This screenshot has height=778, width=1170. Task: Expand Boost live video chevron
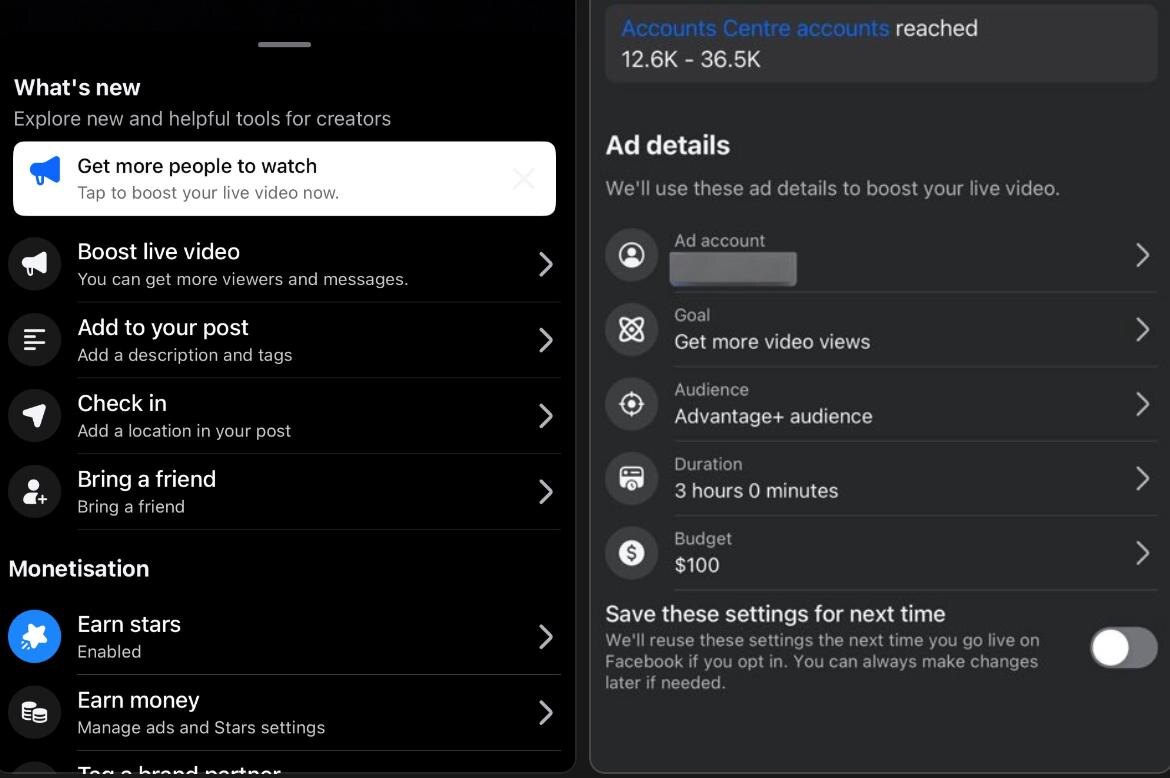point(545,264)
